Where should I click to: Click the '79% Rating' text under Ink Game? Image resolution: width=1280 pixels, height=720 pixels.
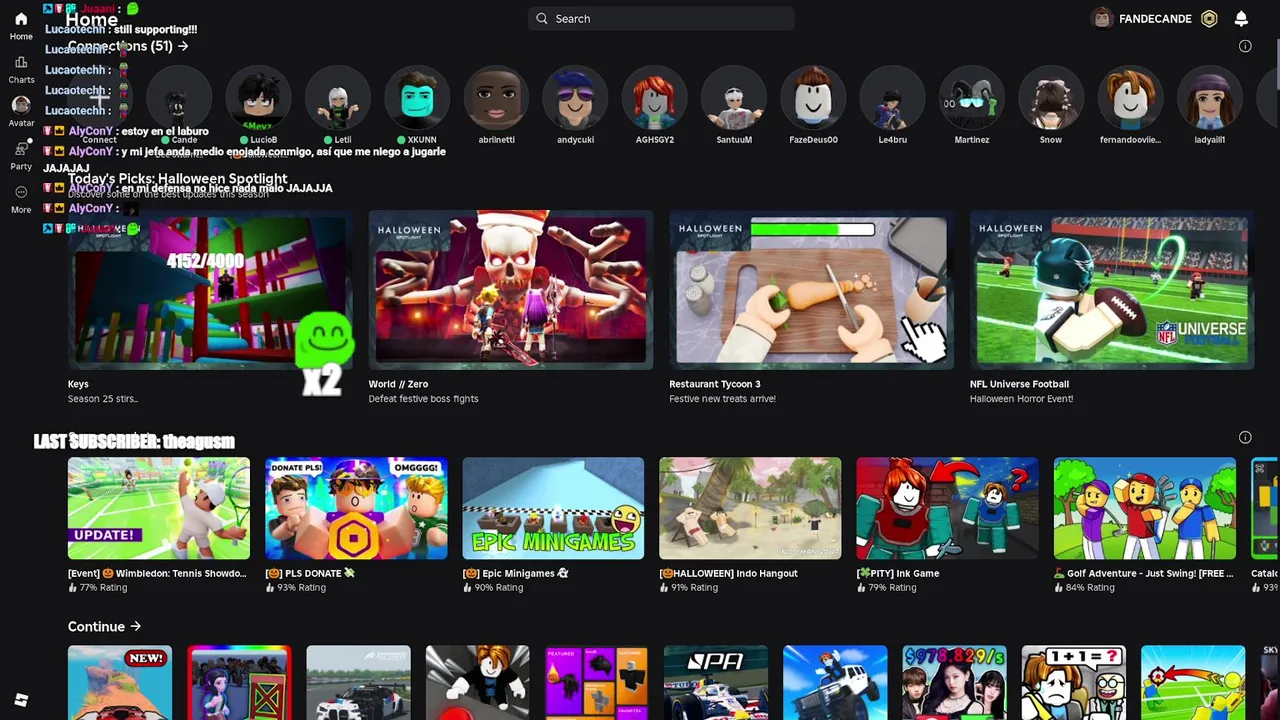[x=892, y=588]
